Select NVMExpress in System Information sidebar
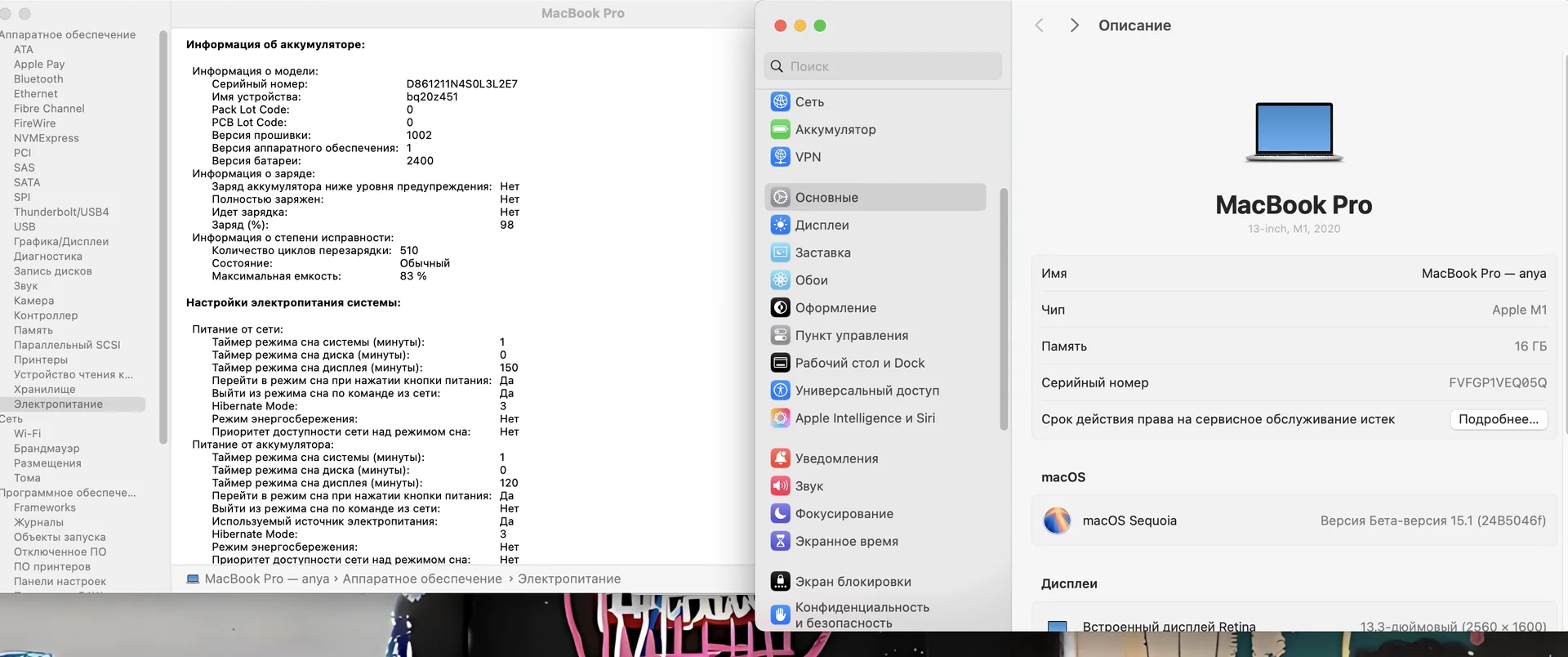The width and height of the screenshot is (1568, 657). coord(47,139)
